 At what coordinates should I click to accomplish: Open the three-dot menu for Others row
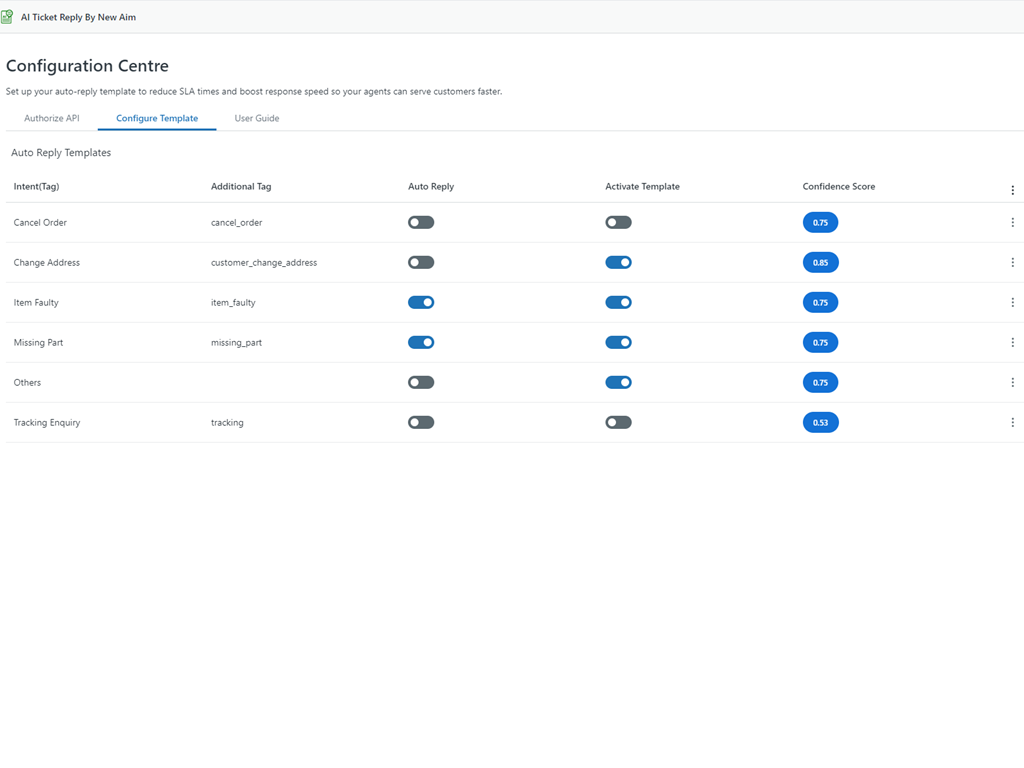(x=1012, y=383)
